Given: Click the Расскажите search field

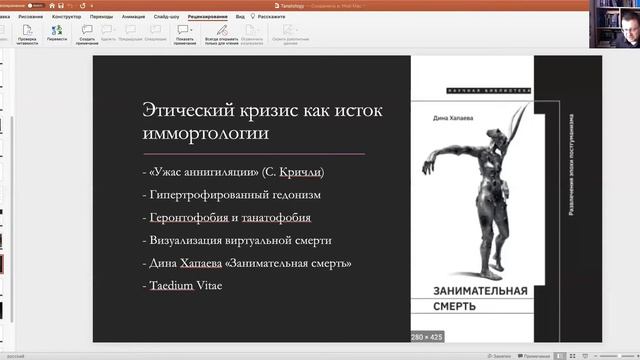Looking at the screenshot, I should coord(271,17).
